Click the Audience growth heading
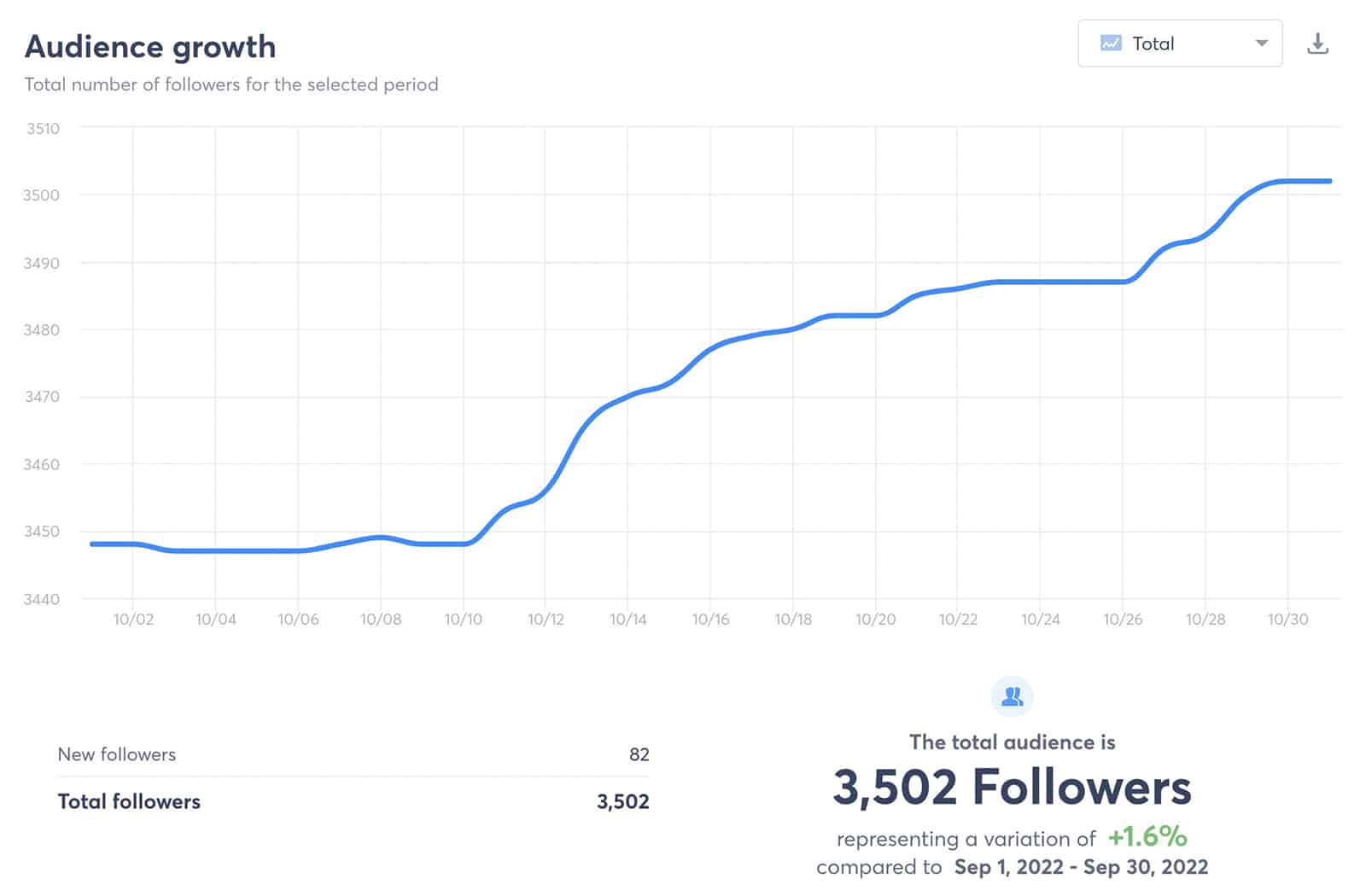 tap(150, 47)
